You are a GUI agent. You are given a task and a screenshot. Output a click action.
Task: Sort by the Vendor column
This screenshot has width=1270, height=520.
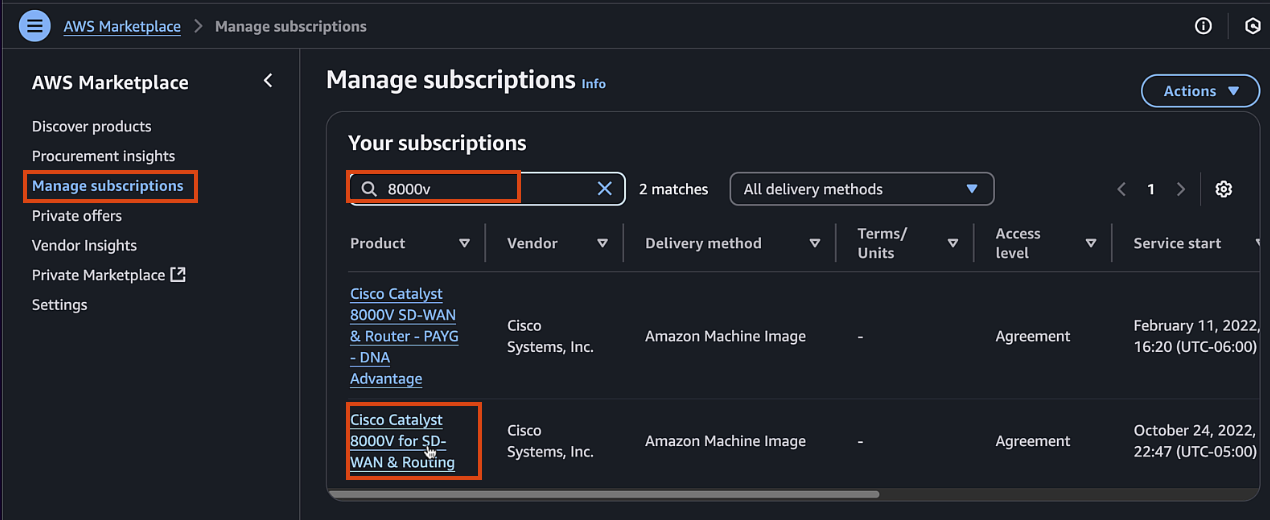point(602,243)
